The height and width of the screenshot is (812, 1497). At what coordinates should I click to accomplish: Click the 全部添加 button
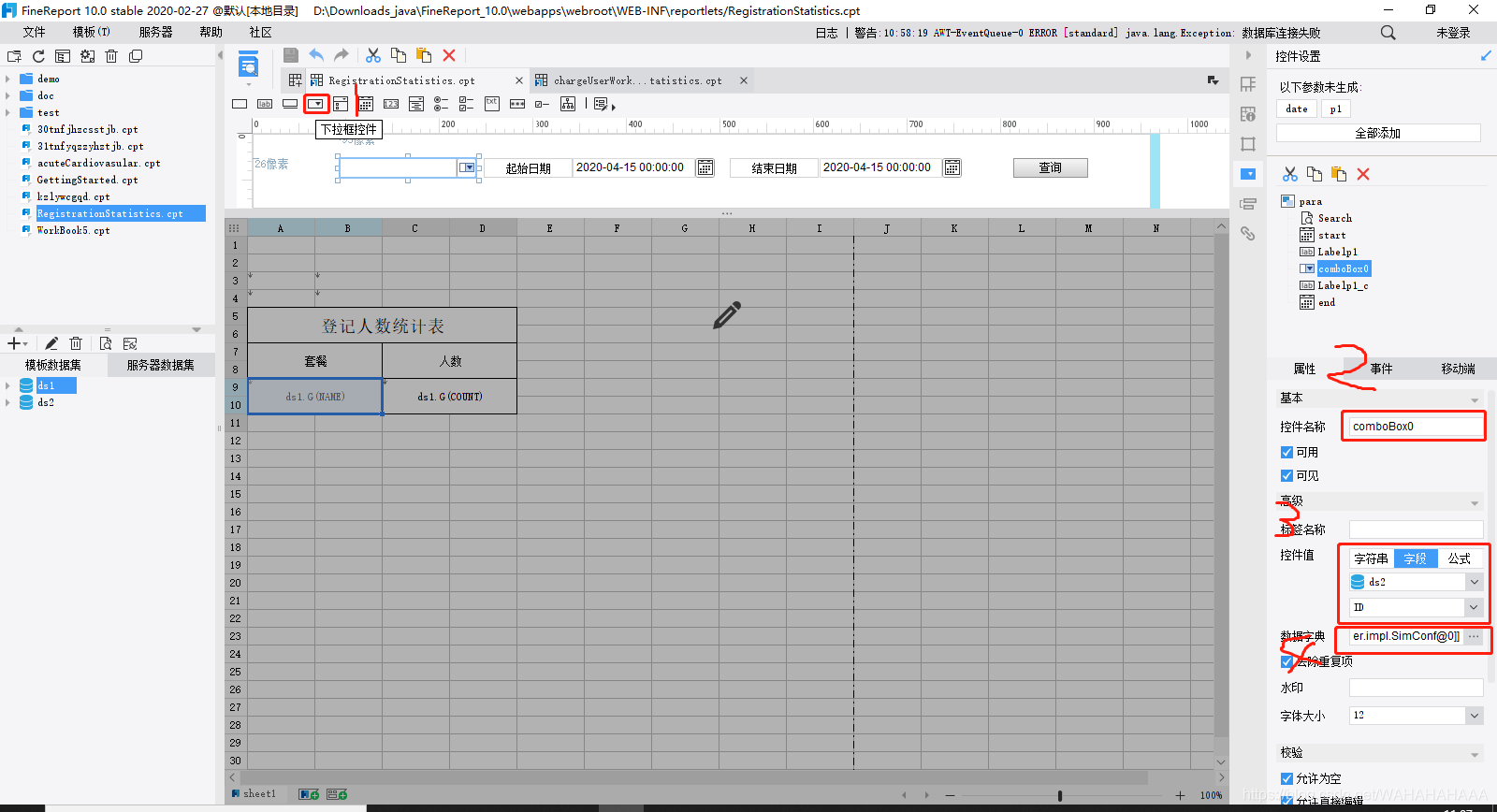pos(1378,134)
